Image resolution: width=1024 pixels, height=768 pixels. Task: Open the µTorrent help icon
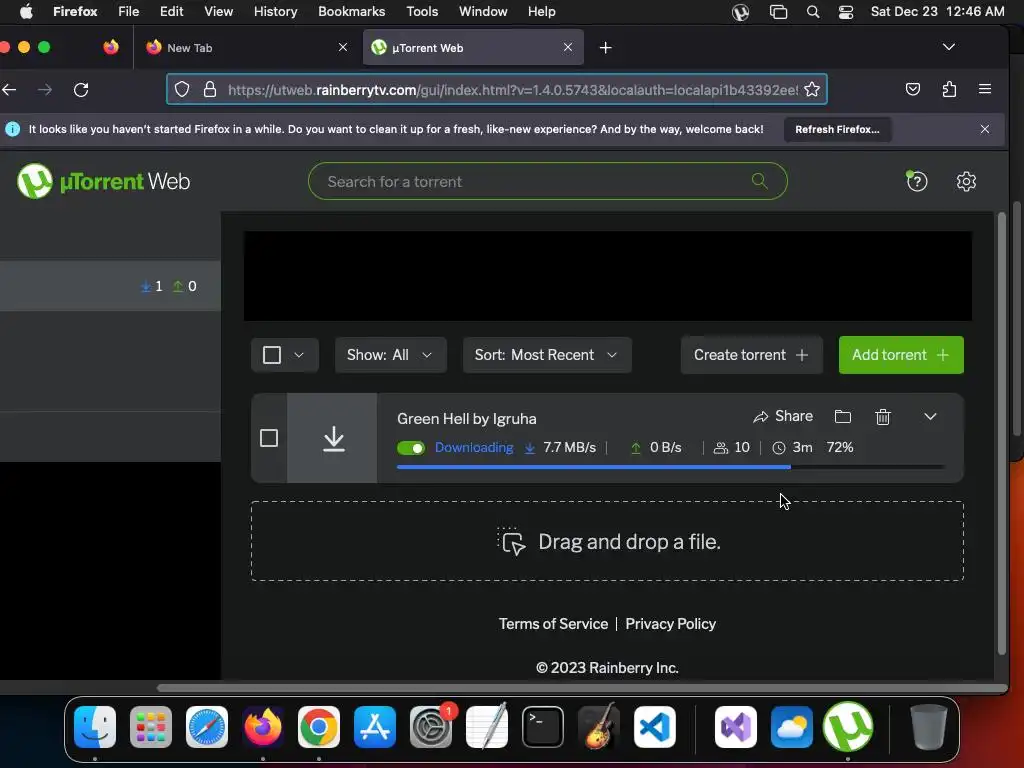pyautogui.click(x=917, y=181)
